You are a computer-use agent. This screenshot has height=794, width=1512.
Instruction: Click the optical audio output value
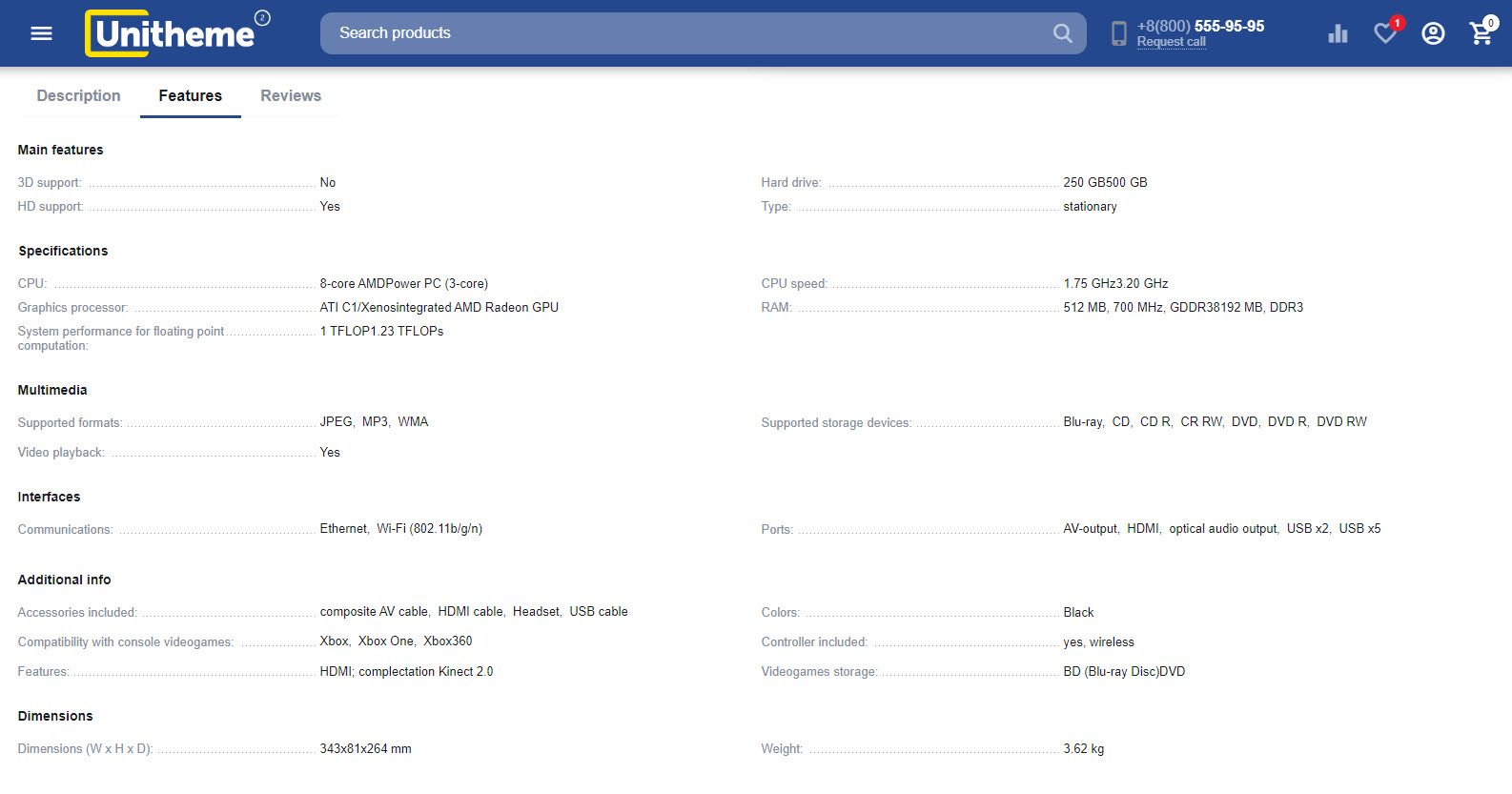pos(1223,528)
